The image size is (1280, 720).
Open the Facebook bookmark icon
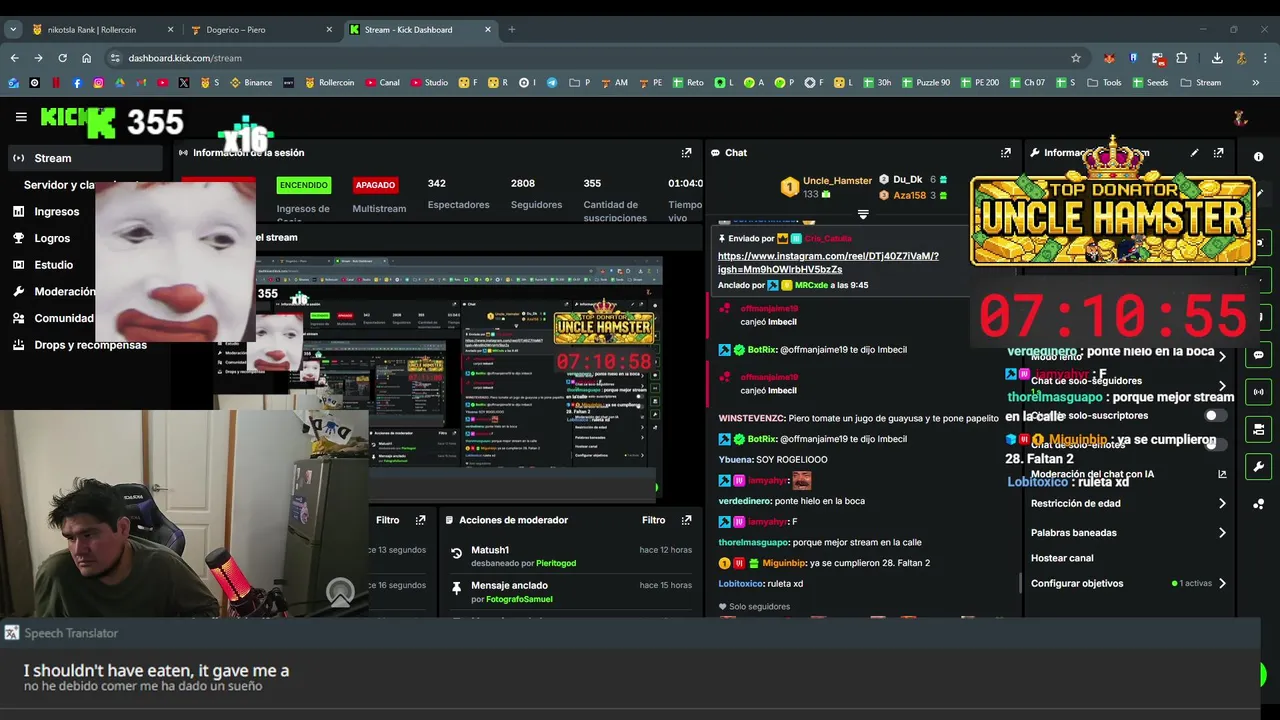[77, 83]
